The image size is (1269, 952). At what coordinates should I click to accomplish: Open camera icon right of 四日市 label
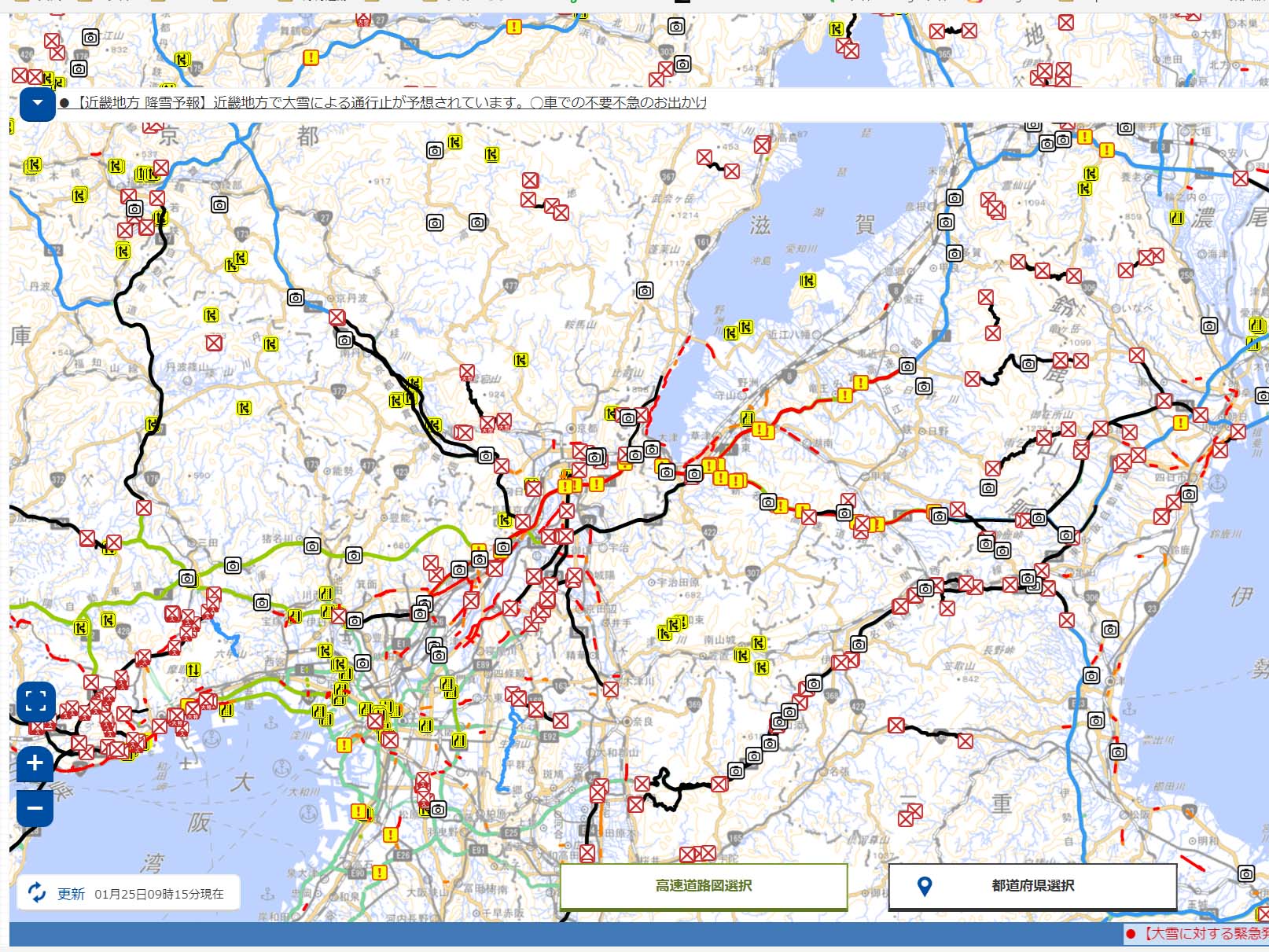(x=1190, y=494)
